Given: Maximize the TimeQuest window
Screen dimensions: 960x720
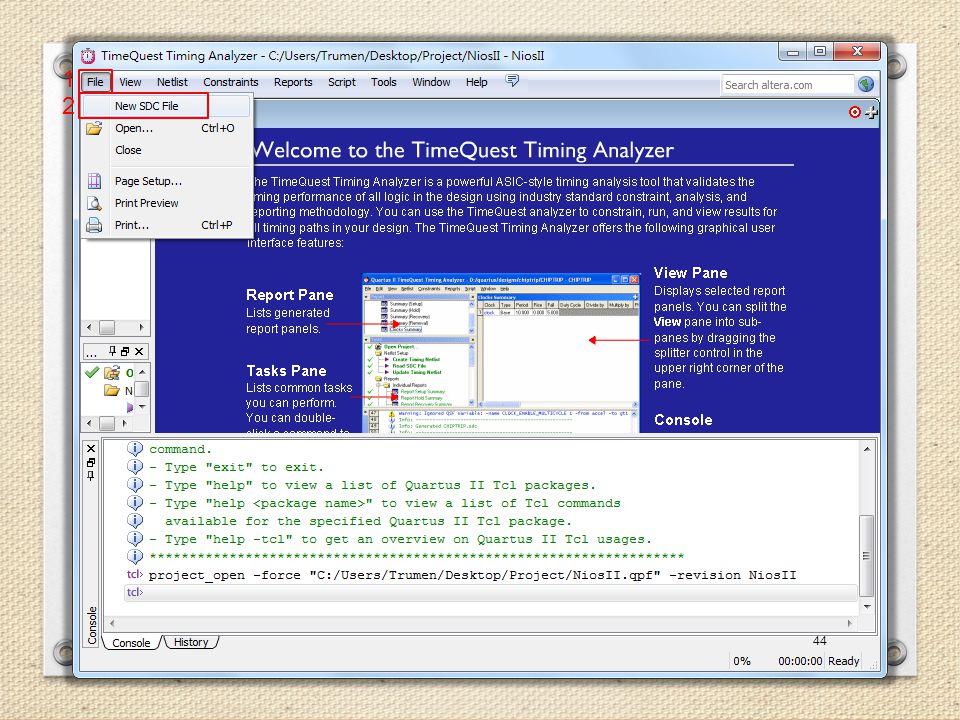Looking at the screenshot, I should pos(820,51).
